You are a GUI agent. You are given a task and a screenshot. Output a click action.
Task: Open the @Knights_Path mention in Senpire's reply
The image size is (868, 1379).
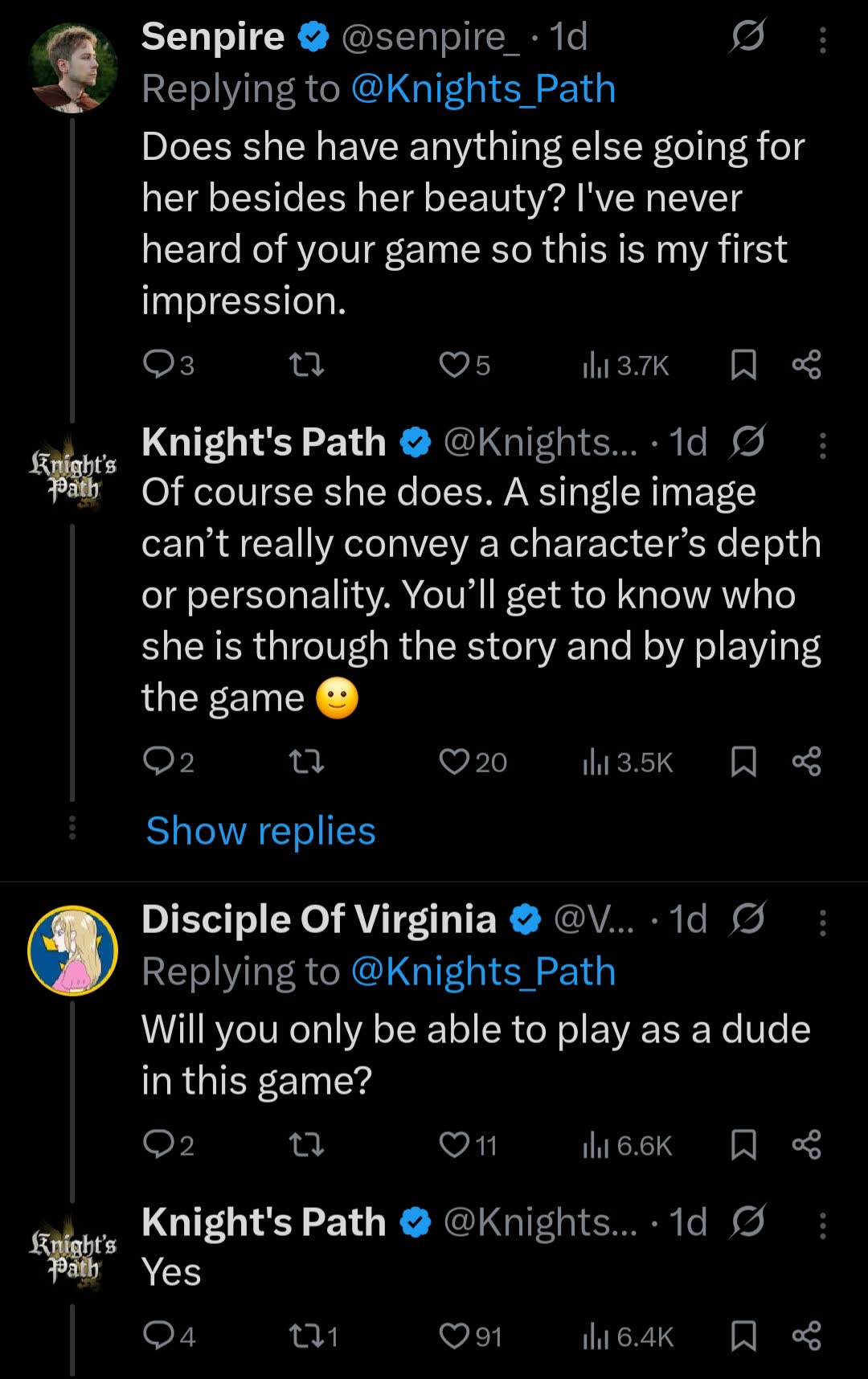(483, 89)
